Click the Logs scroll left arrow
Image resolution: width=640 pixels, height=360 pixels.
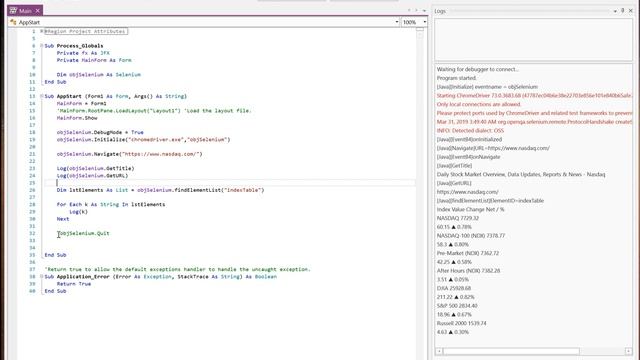[x=439, y=351]
